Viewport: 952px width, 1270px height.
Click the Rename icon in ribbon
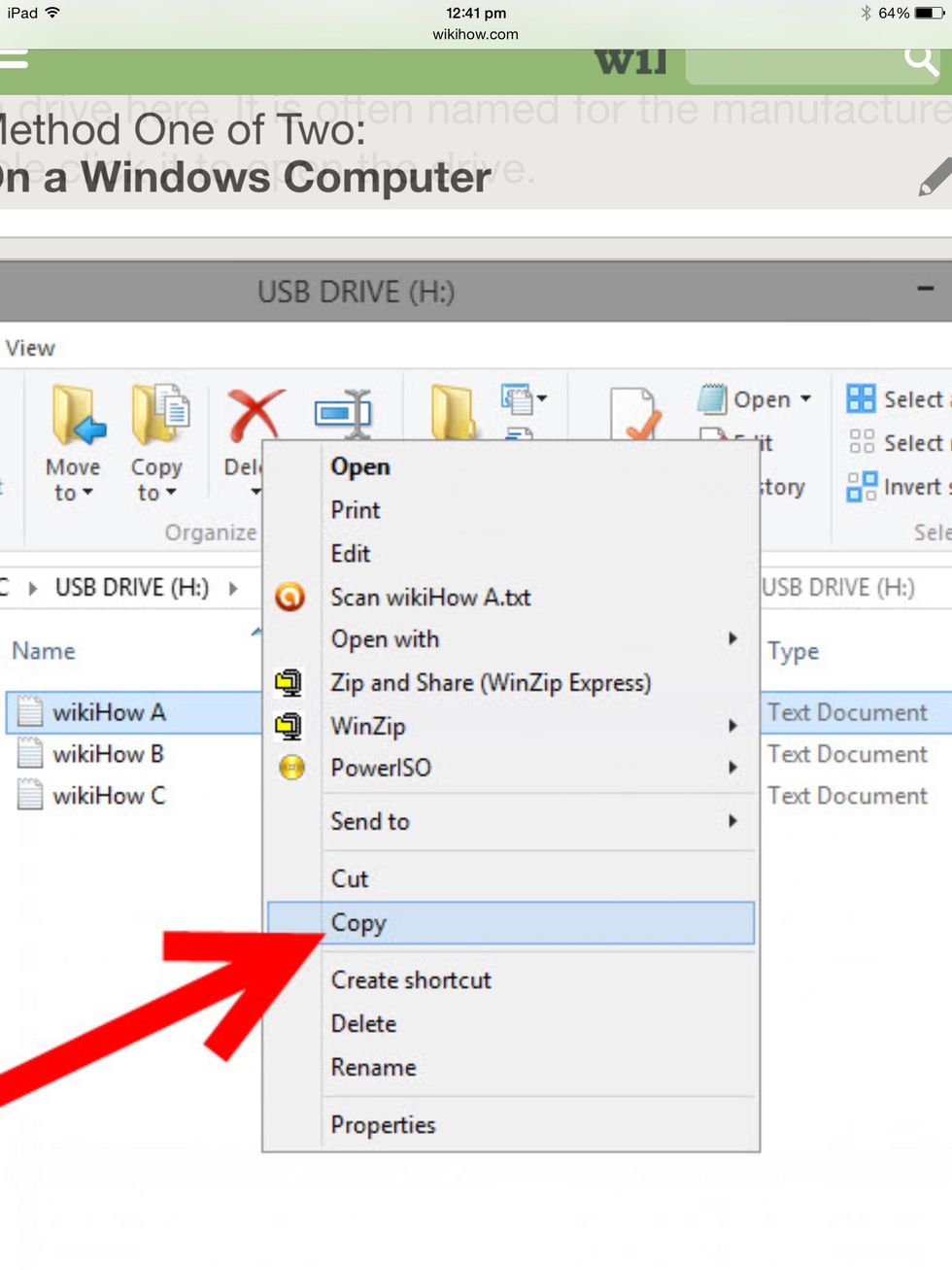[343, 412]
